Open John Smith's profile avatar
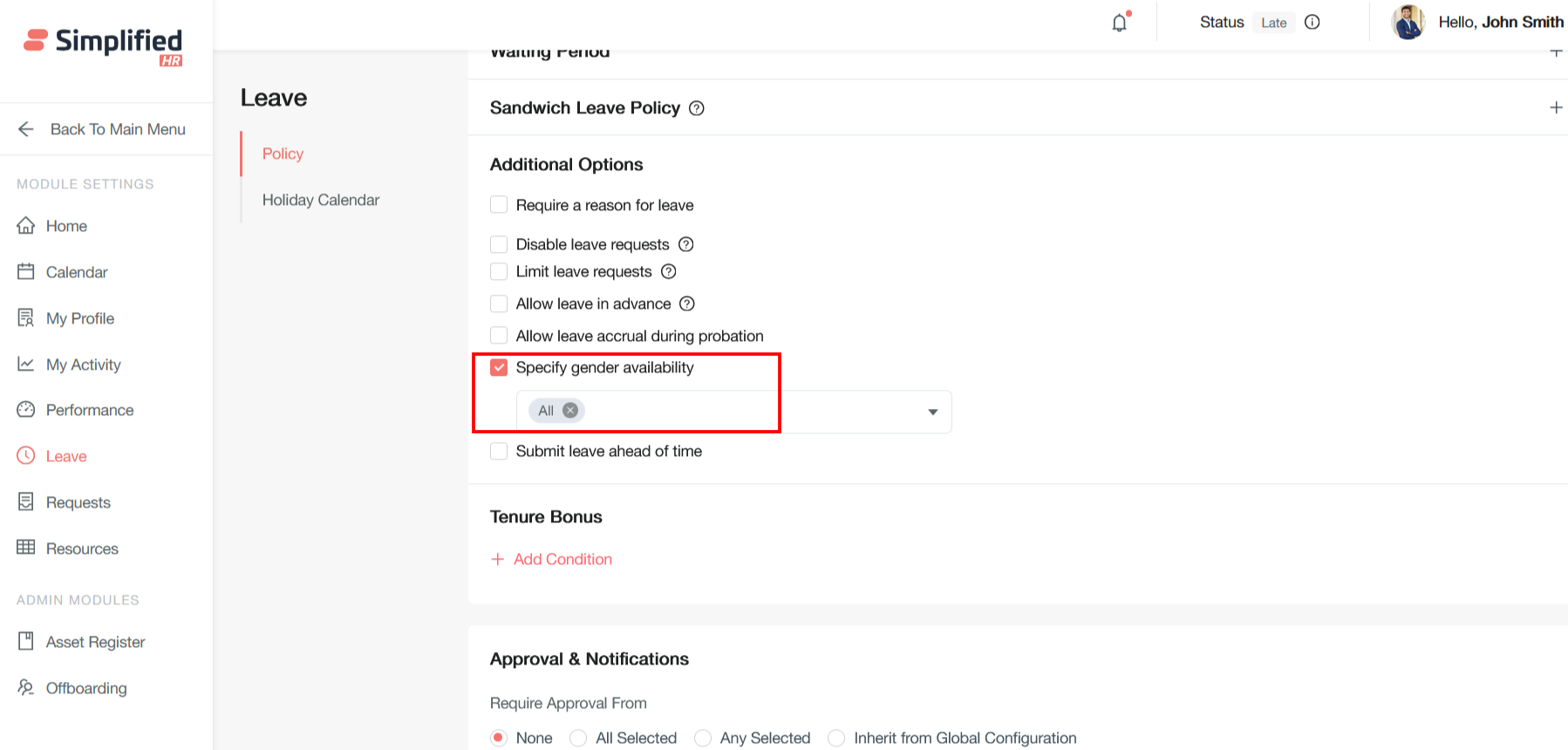 [1408, 23]
